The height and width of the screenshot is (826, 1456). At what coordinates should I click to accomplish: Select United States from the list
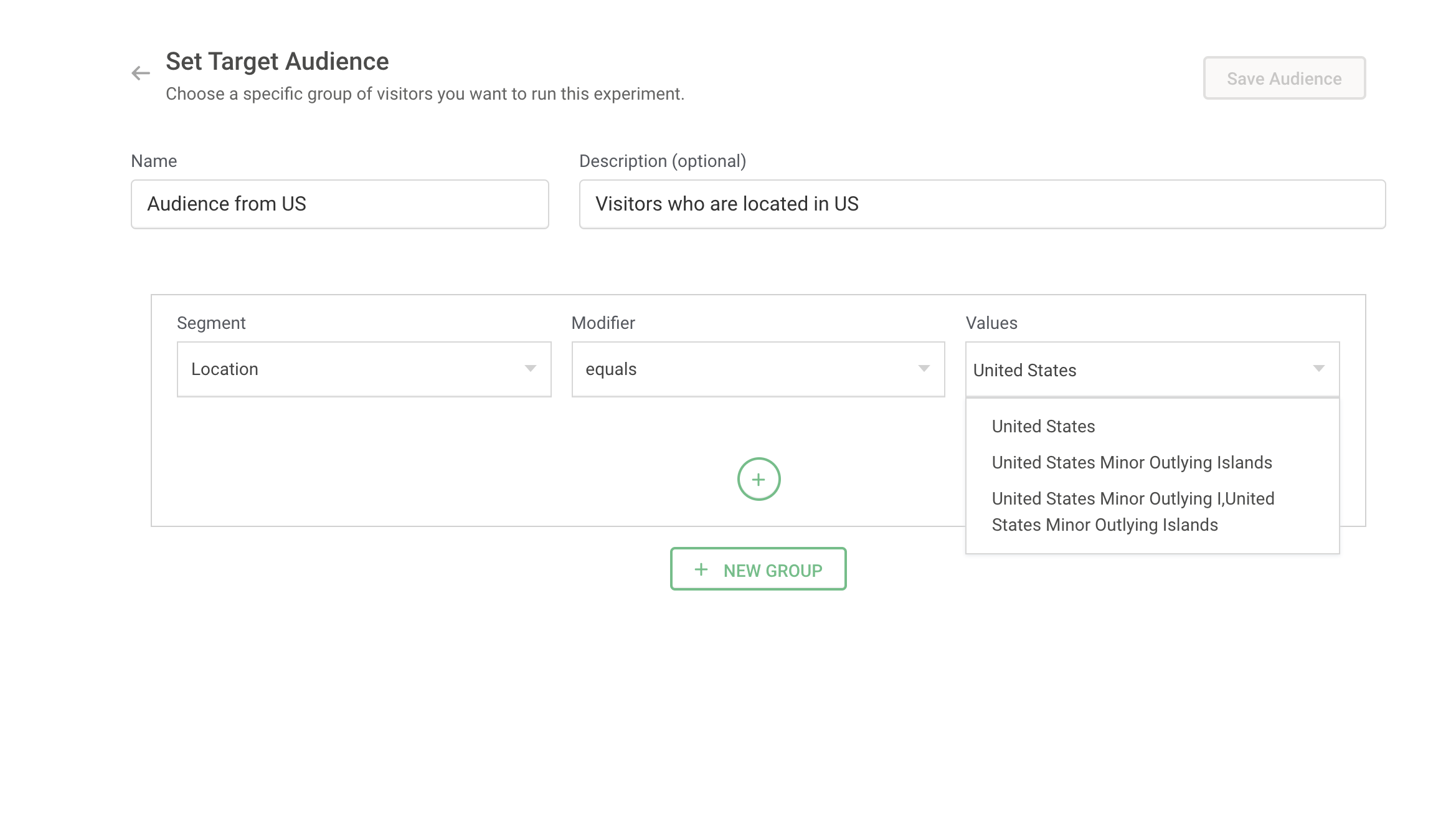1043,427
